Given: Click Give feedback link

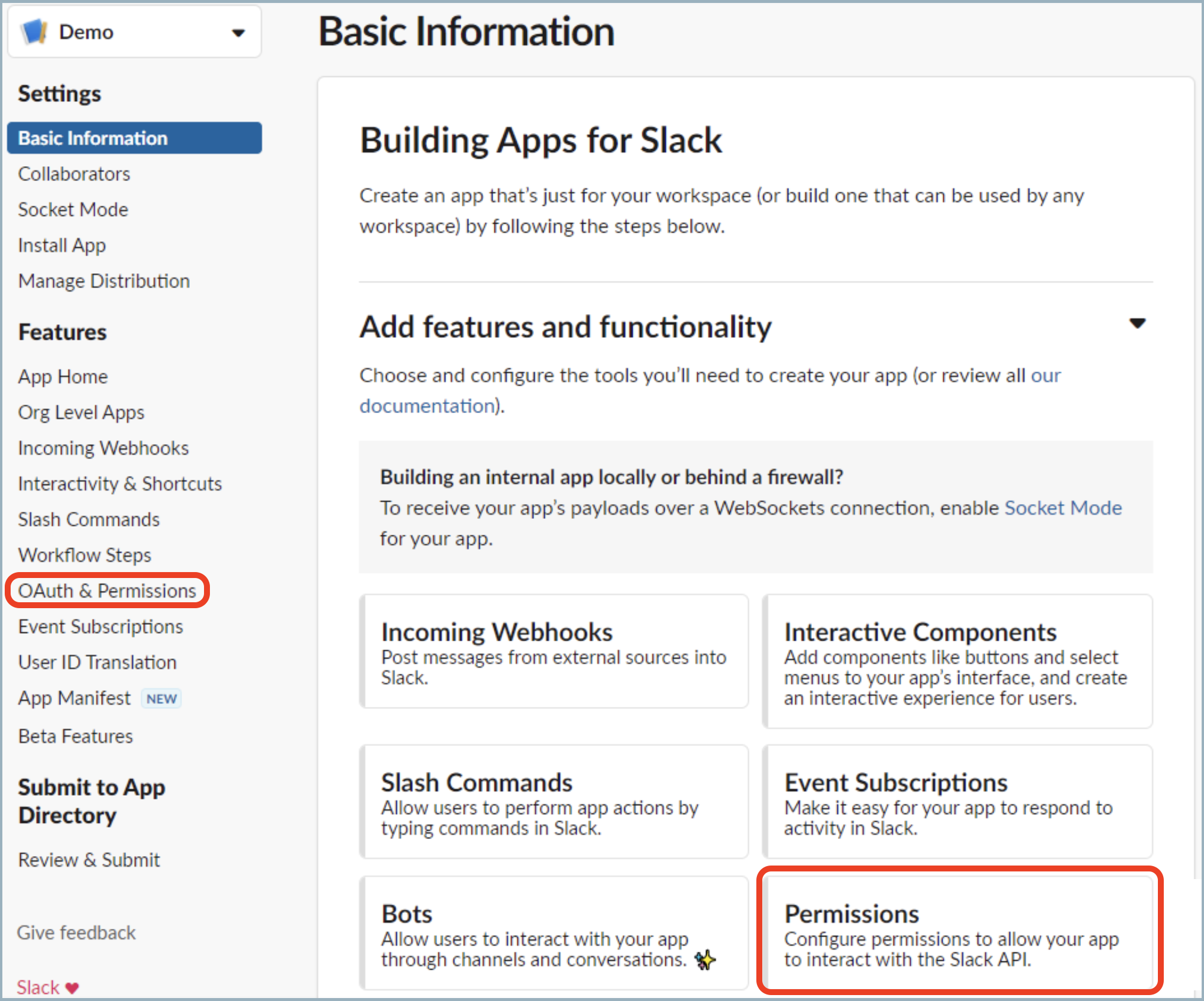Looking at the screenshot, I should pyautogui.click(x=76, y=932).
